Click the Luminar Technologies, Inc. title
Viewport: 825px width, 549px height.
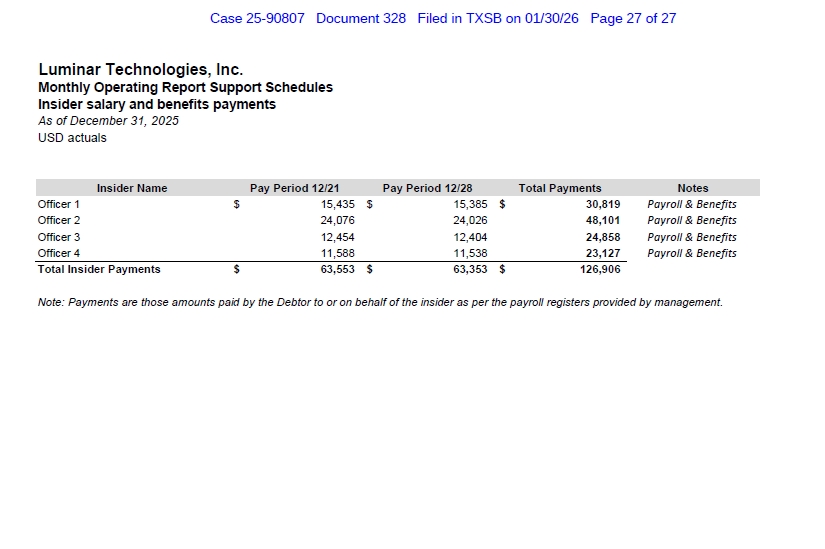coord(140,70)
